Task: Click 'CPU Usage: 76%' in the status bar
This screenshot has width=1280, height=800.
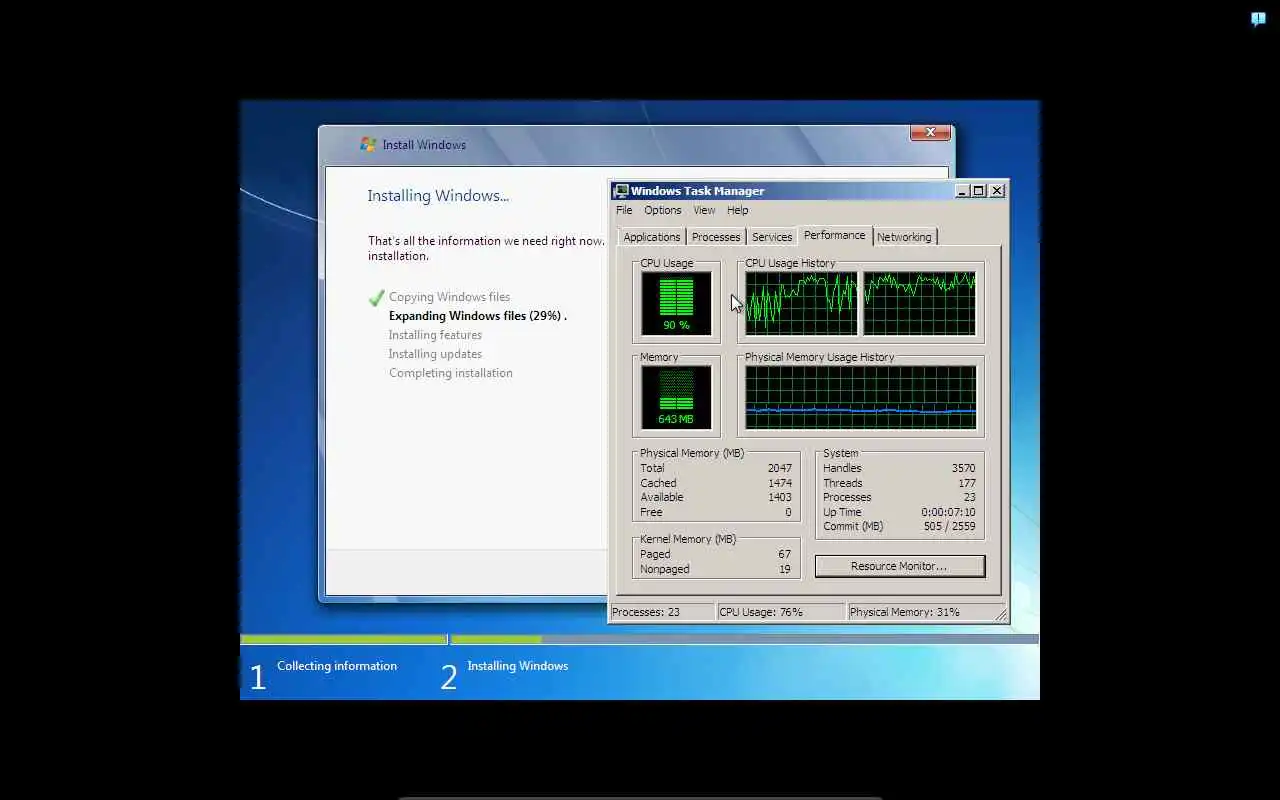Action: tap(761, 612)
